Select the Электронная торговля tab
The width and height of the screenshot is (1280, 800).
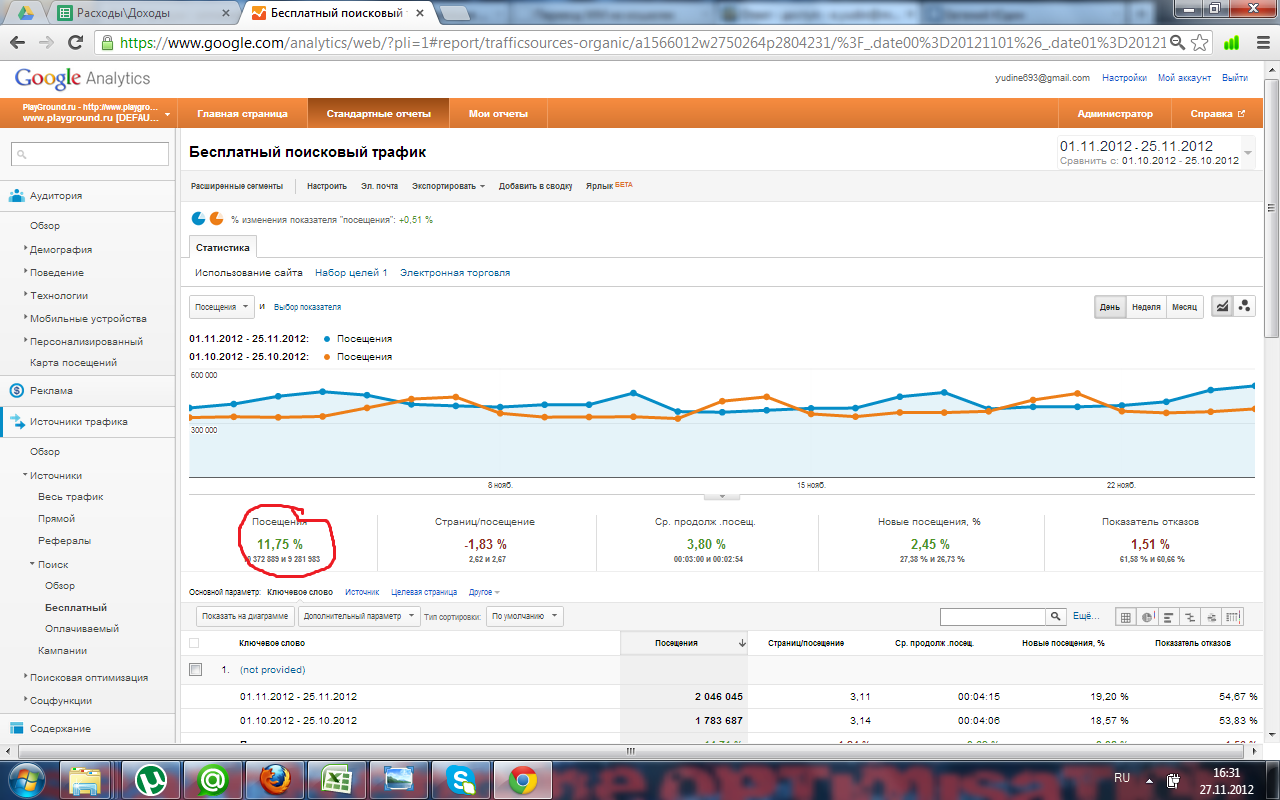(455, 272)
